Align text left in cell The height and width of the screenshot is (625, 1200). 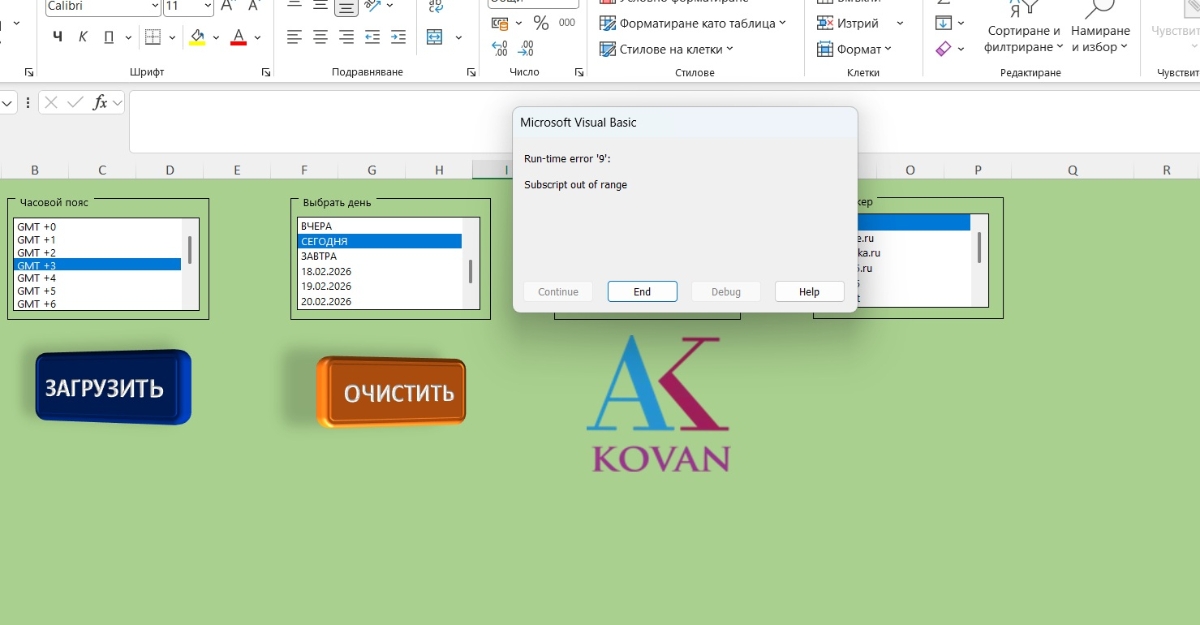pos(294,37)
